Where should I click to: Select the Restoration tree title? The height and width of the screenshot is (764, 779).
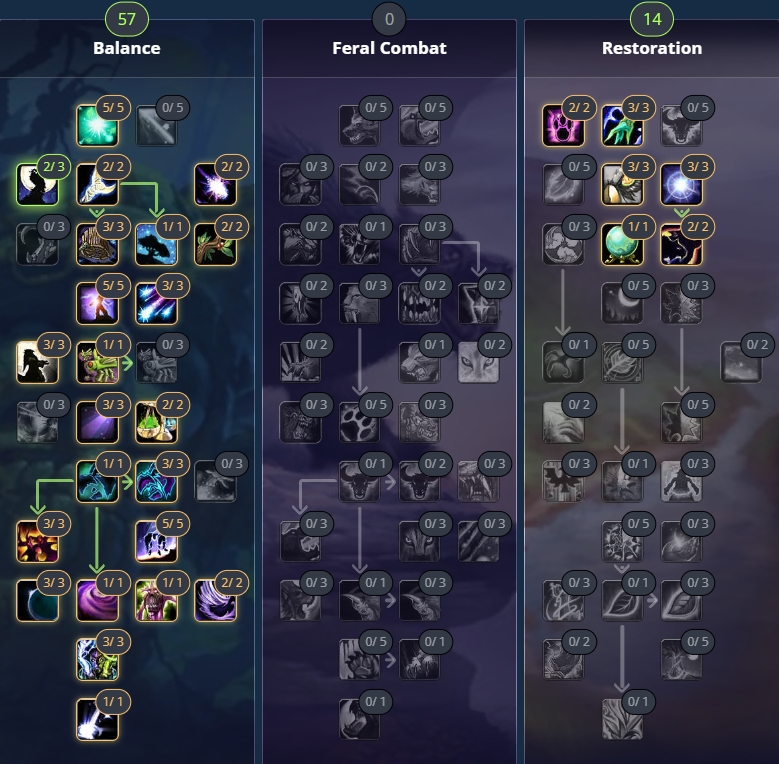pos(652,48)
